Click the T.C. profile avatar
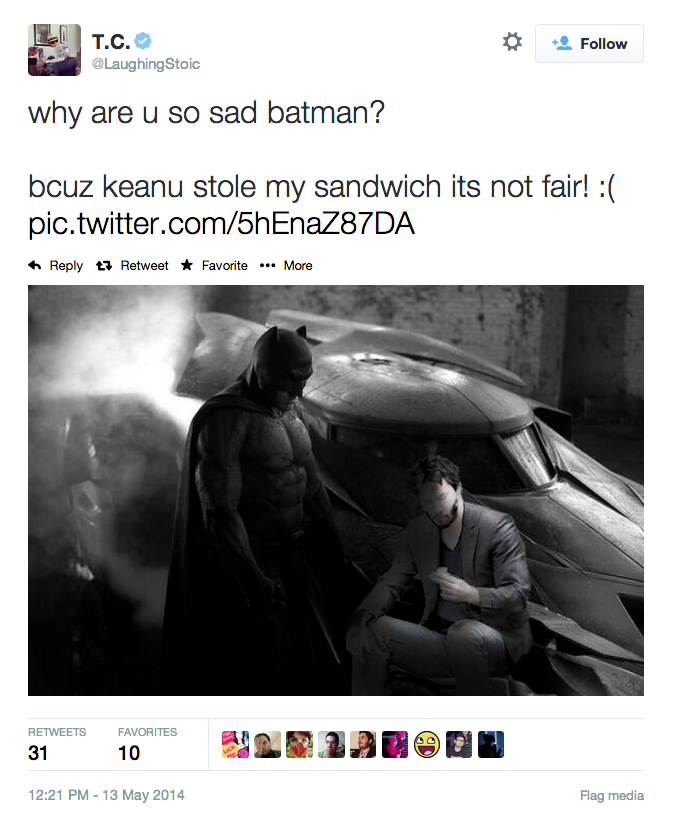The height and width of the screenshot is (821, 677). (x=54, y=49)
